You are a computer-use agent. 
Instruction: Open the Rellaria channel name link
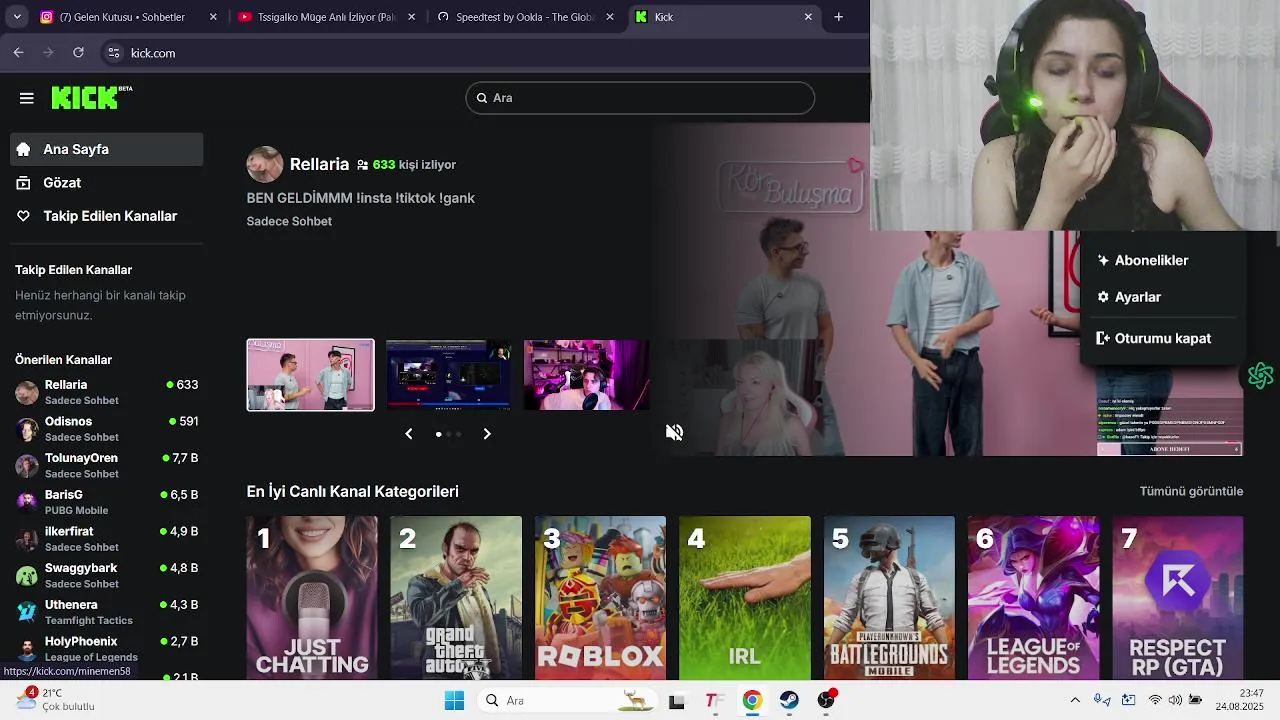tap(319, 164)
